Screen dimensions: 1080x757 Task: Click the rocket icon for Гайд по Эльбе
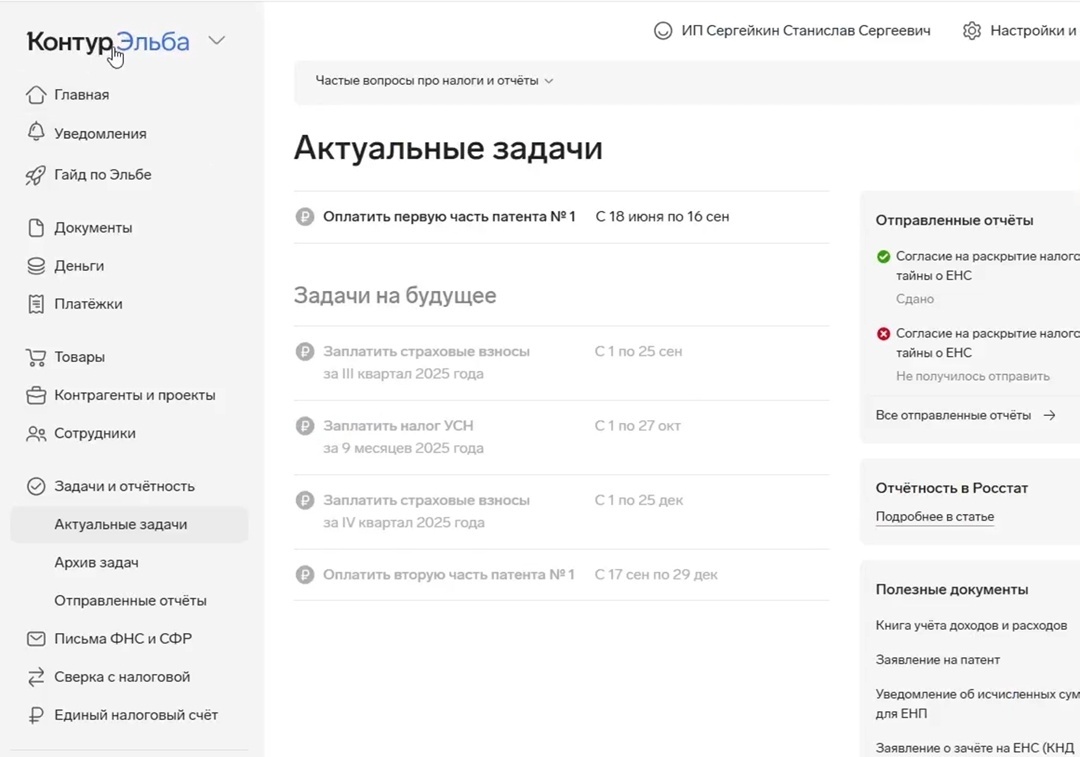tap(36, 175)
